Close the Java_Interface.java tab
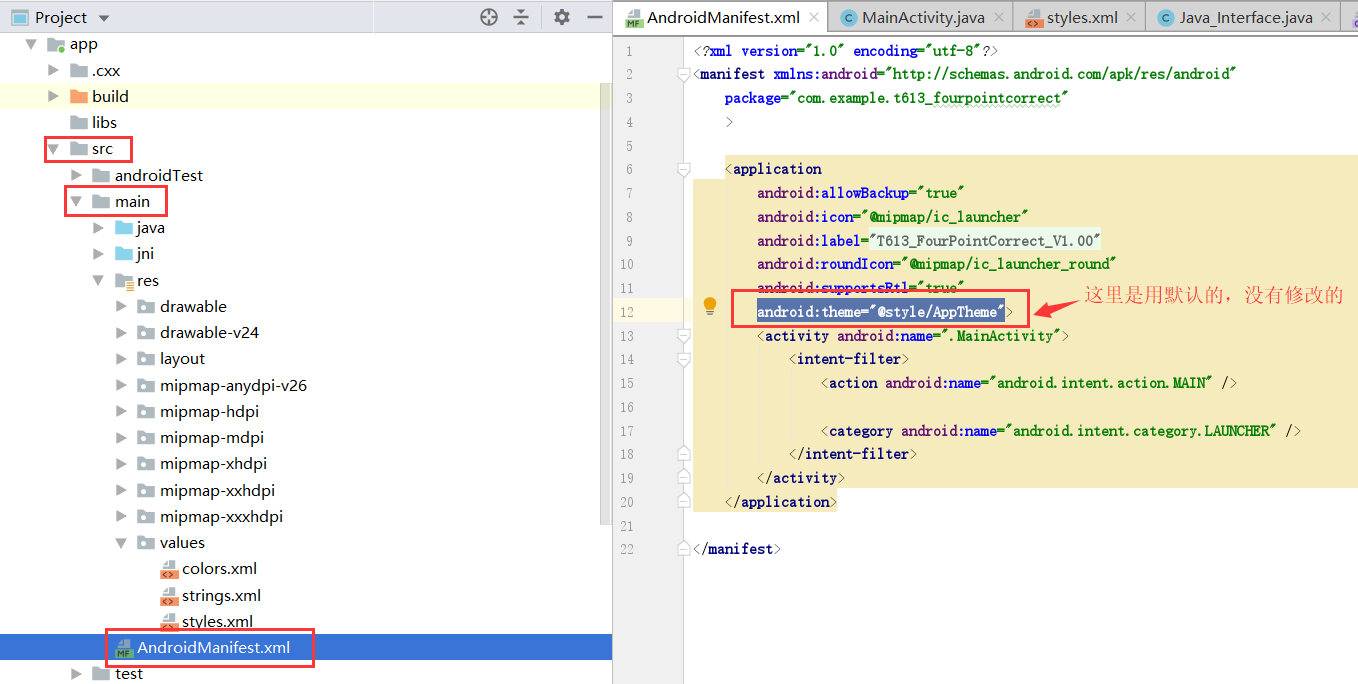Viewport: 1358px width, 684px height. tap(1325, 16)
